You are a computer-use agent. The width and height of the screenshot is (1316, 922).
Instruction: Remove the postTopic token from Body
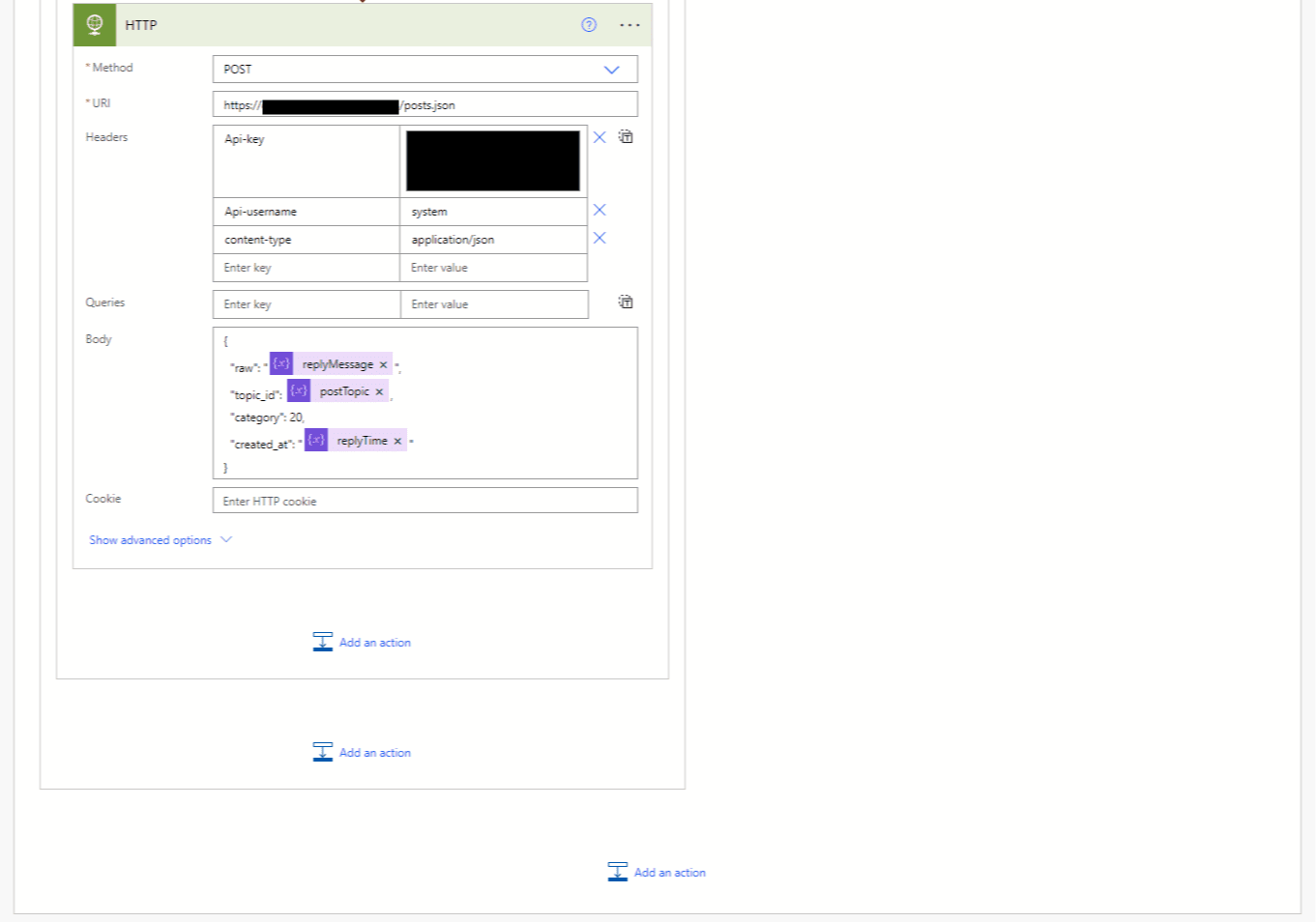pos(379,392)
